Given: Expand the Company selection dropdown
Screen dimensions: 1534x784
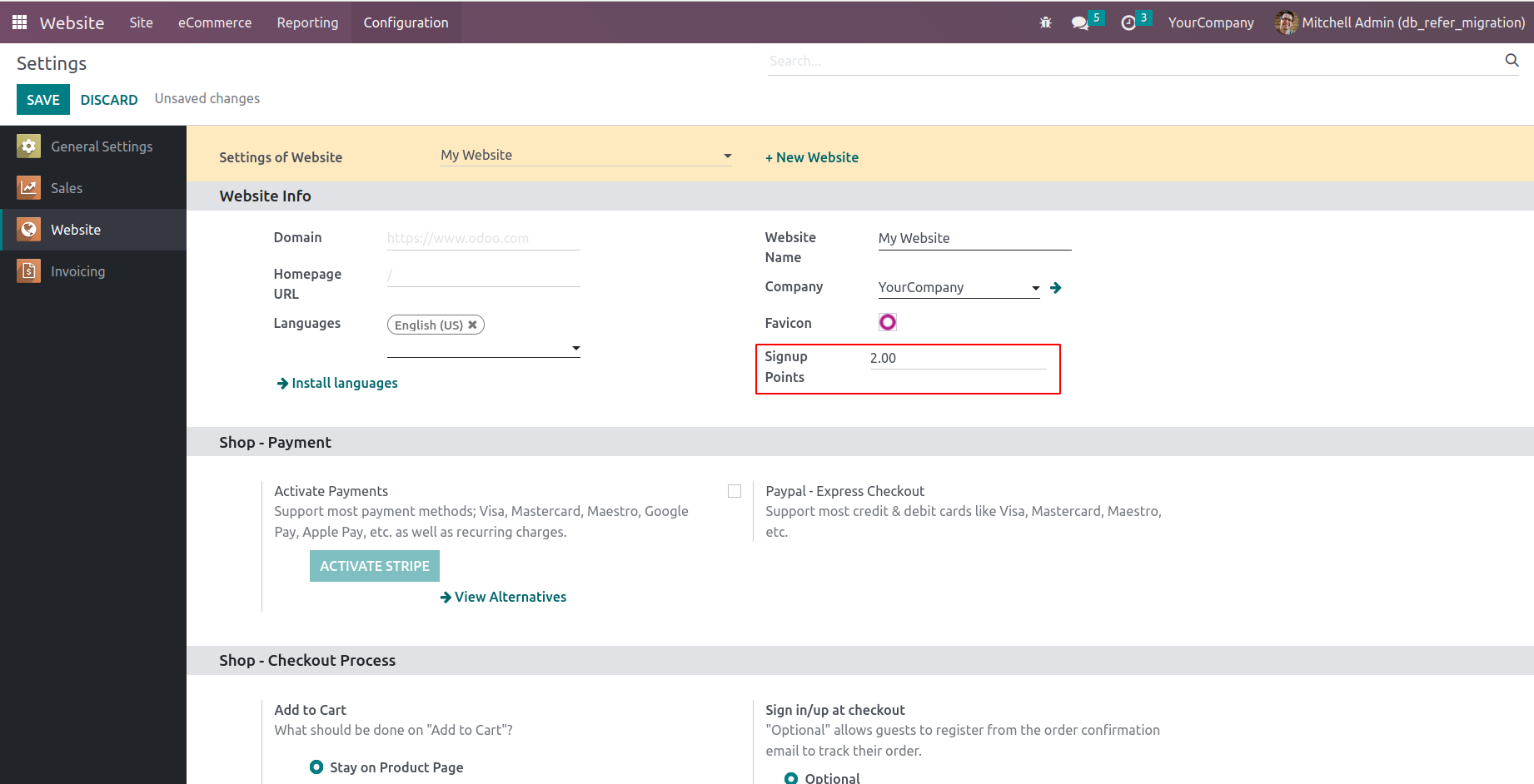Looking at the screenshot, I should (x=1035, y=288).
